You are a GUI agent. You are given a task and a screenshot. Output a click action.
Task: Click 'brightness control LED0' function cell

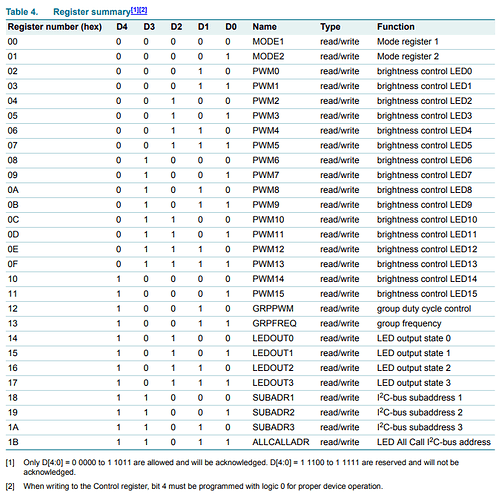pyautogui.click(x=424, y=71)
